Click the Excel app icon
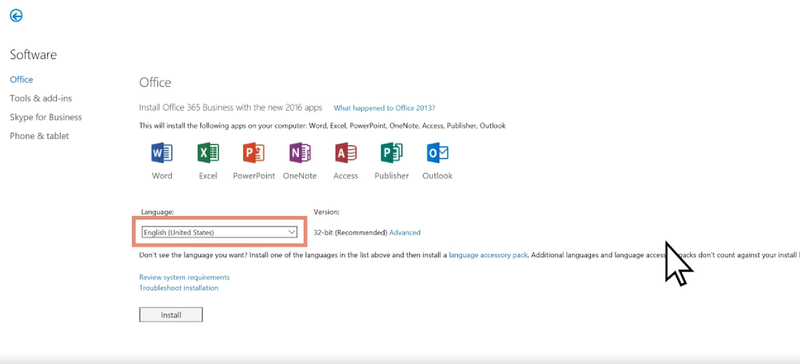The height and width of the screenshot is (364, 800). tap(208, 153)
